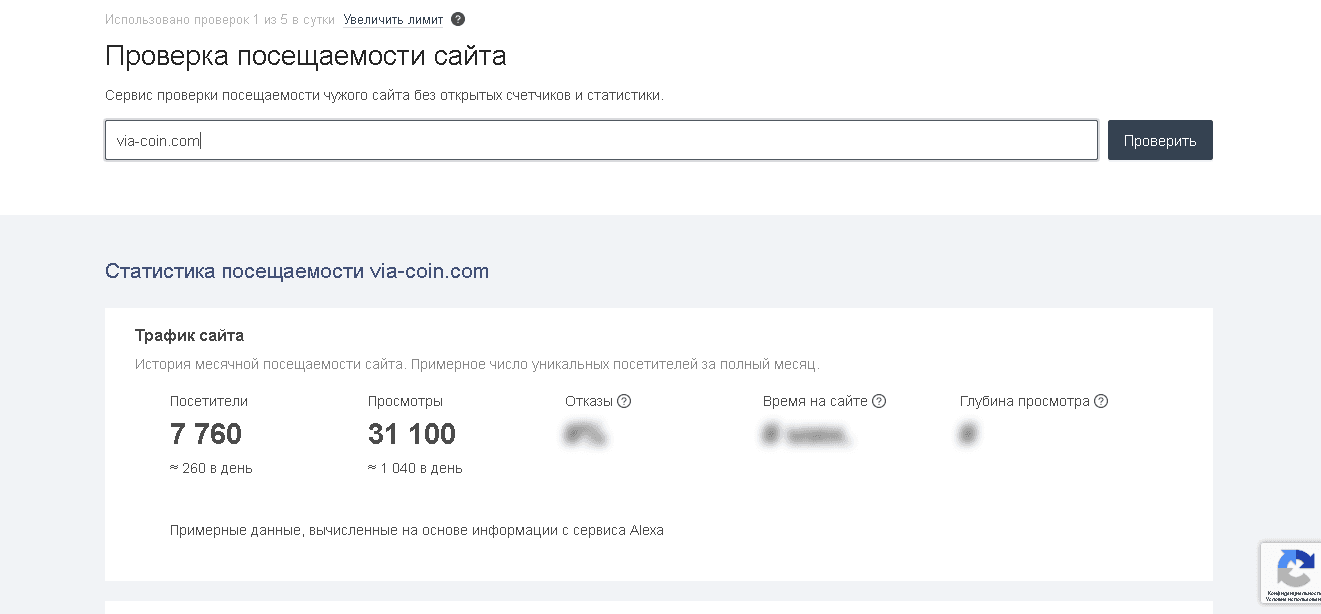Click the Проверка посещаемости сайта heading
The image size is (1321, 614).
tap(305, 56)
